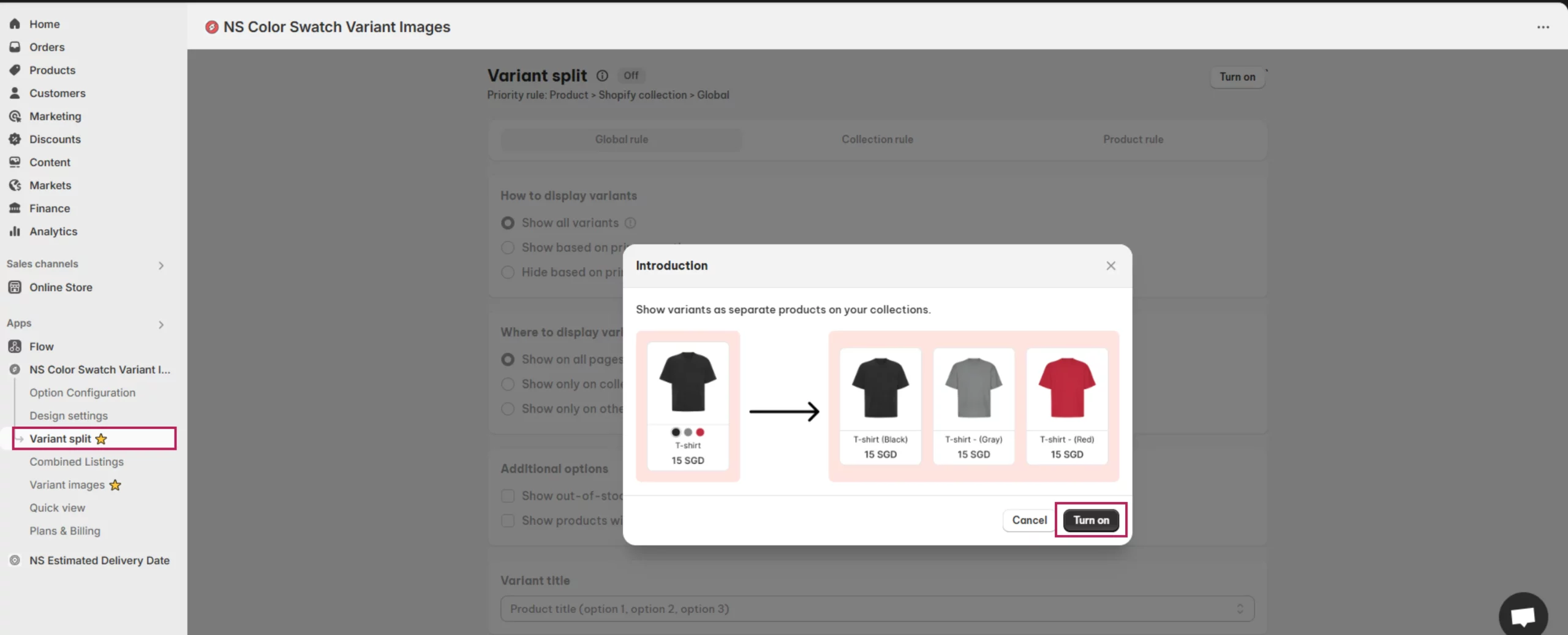The image size is (1568, 635).
Task: Click the Off status badge
Action: pyautogui.click(x=631, y=75)
